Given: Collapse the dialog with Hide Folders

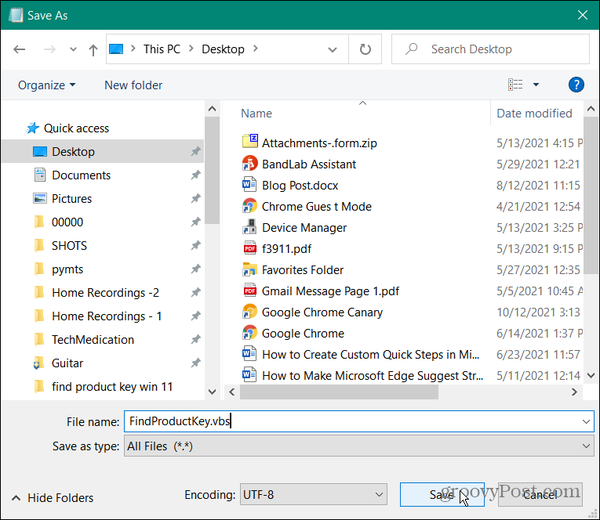Looking at the screenshot, I should point(52,497).
